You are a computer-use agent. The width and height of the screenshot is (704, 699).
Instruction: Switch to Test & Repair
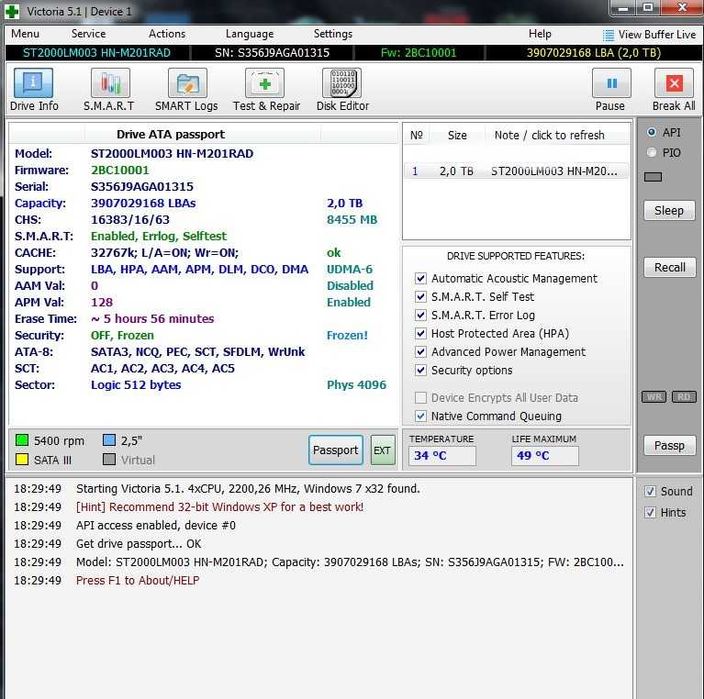[264, 83]
